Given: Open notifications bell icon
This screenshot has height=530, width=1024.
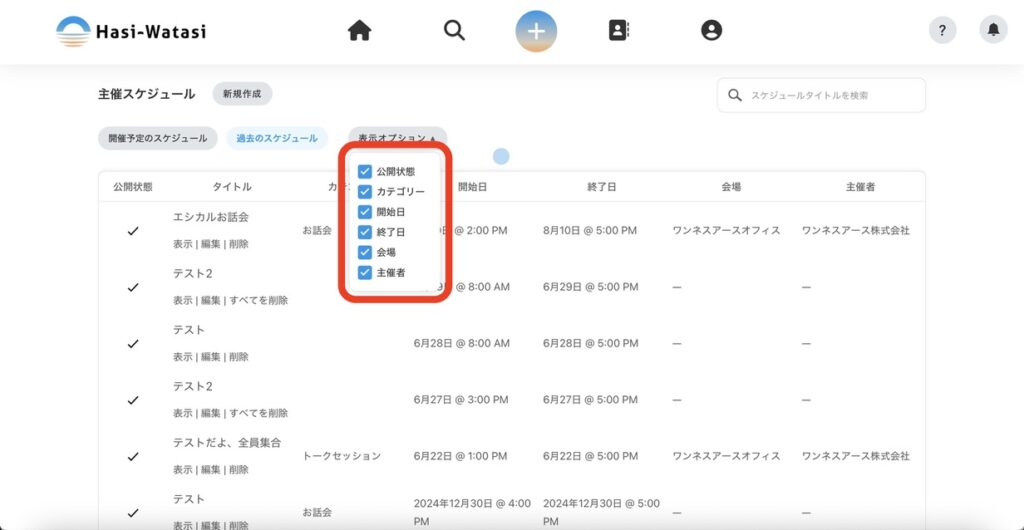Looking at the screenshot, I should coord(993,30).
